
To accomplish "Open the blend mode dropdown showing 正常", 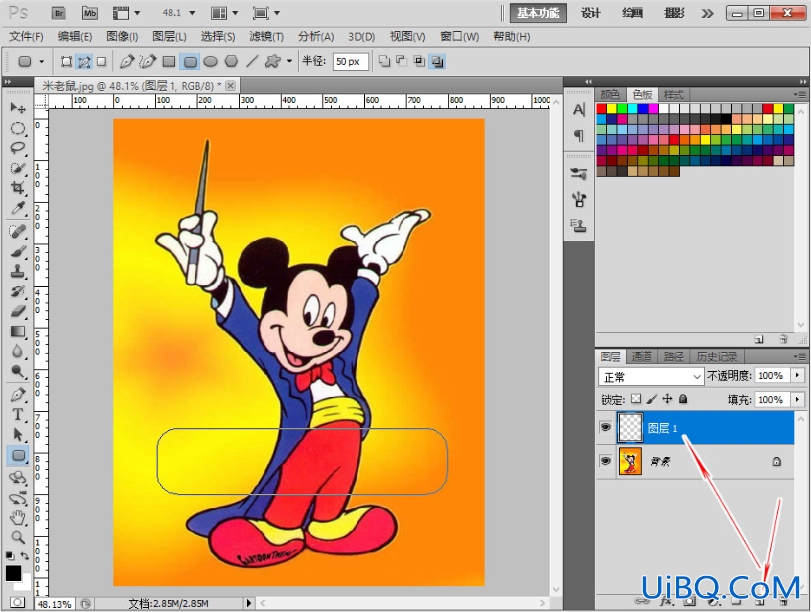I will tap(651, 377).
